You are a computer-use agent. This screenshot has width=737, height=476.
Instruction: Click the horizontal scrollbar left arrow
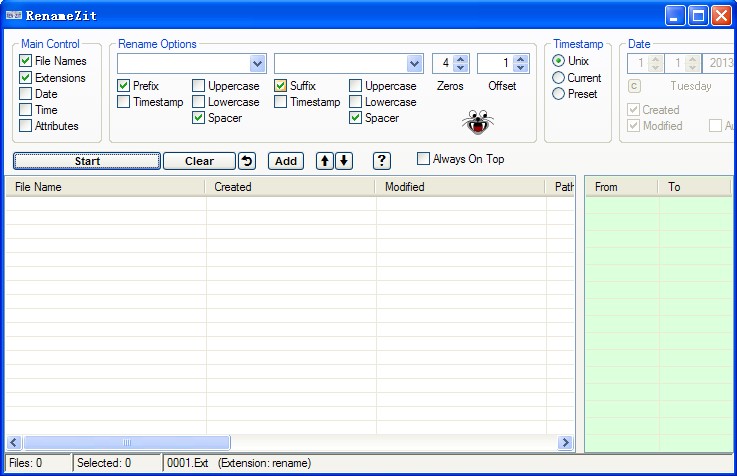(14, 442)
